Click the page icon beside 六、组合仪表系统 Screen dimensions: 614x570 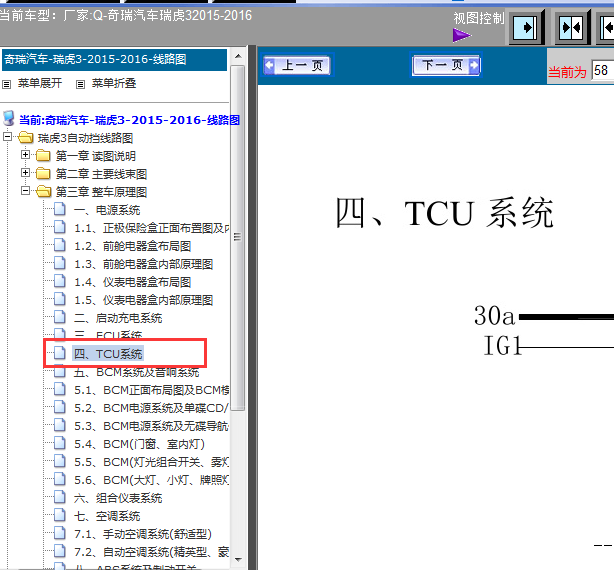[60, 497]
